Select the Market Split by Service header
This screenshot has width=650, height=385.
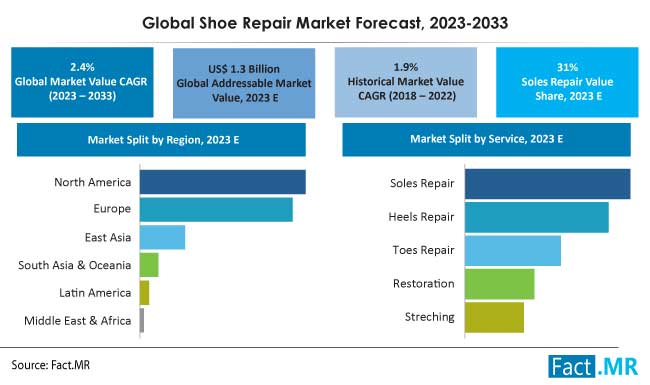[487, 139]
